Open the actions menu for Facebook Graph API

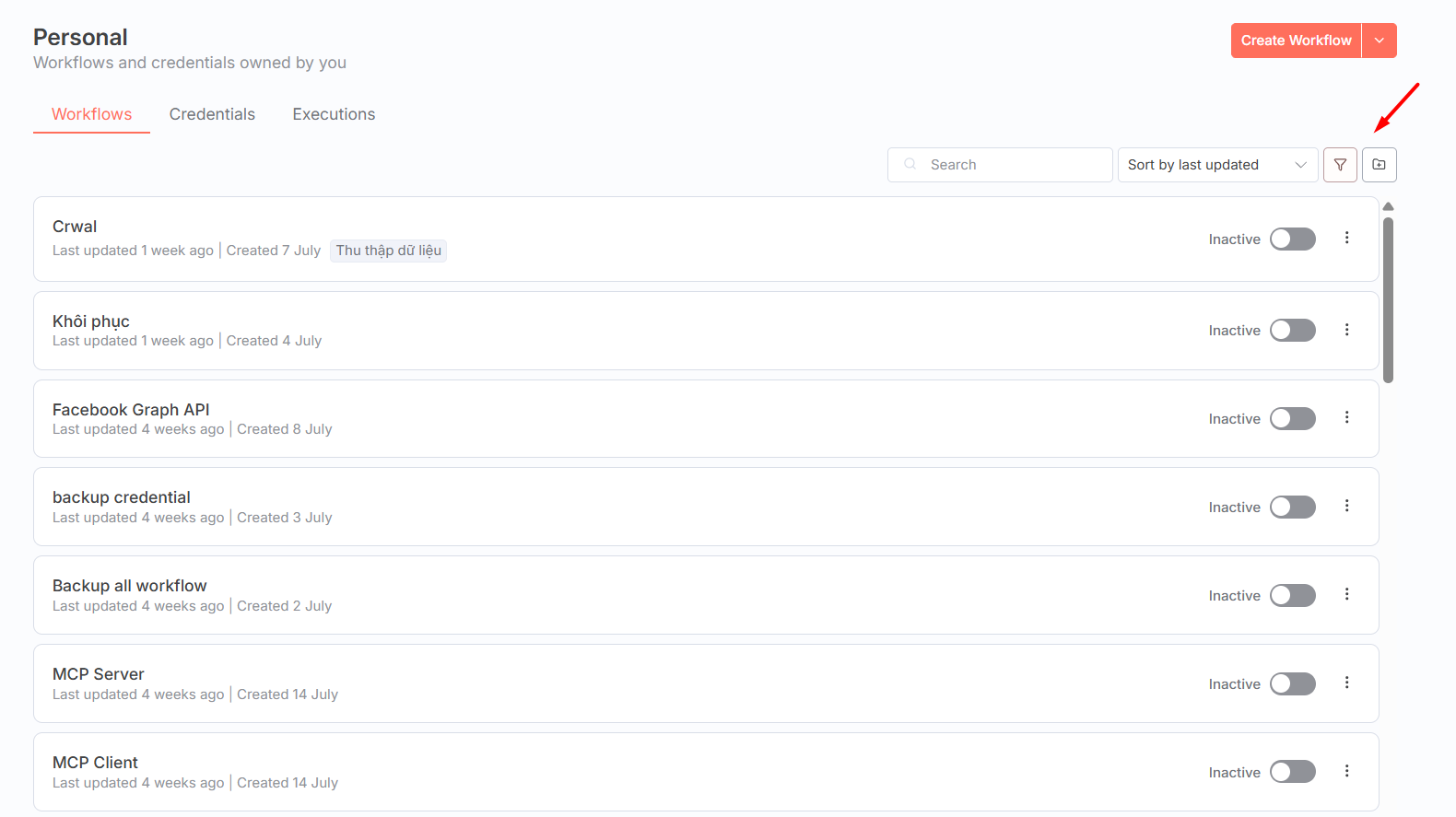point(1346,417)
